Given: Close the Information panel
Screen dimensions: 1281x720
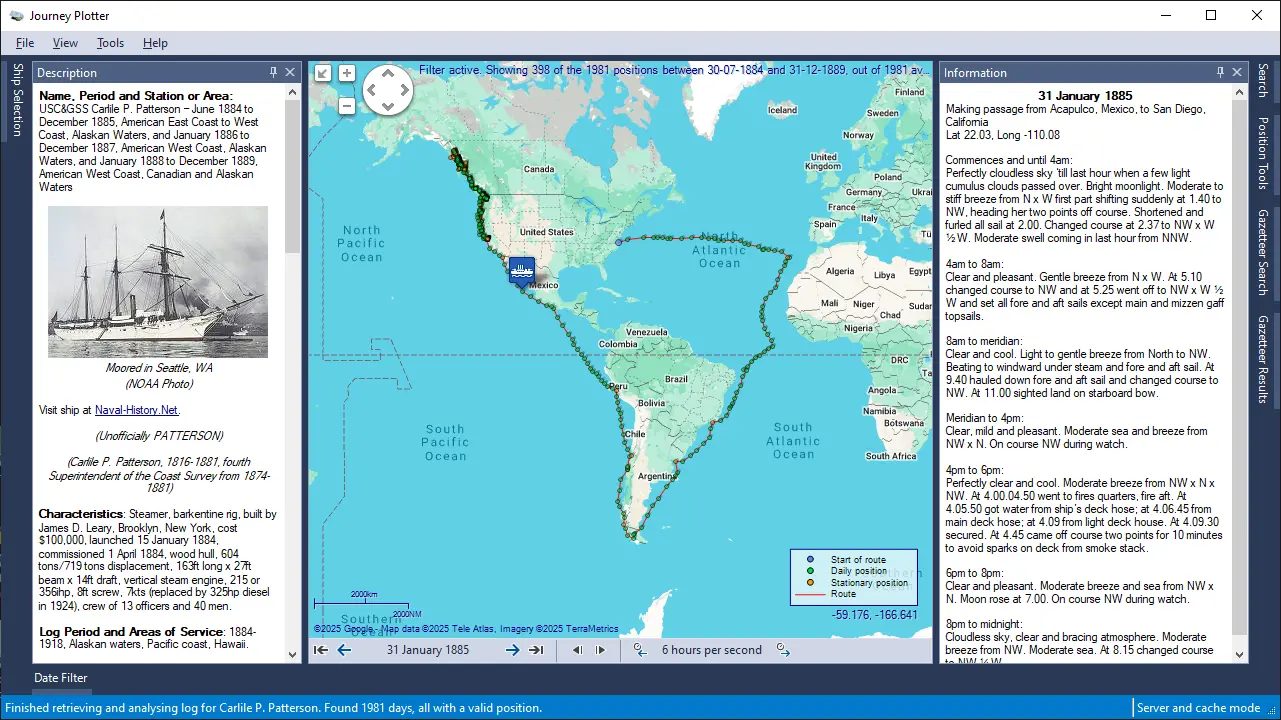Looking at the screenshot, I should point(1237,72).
